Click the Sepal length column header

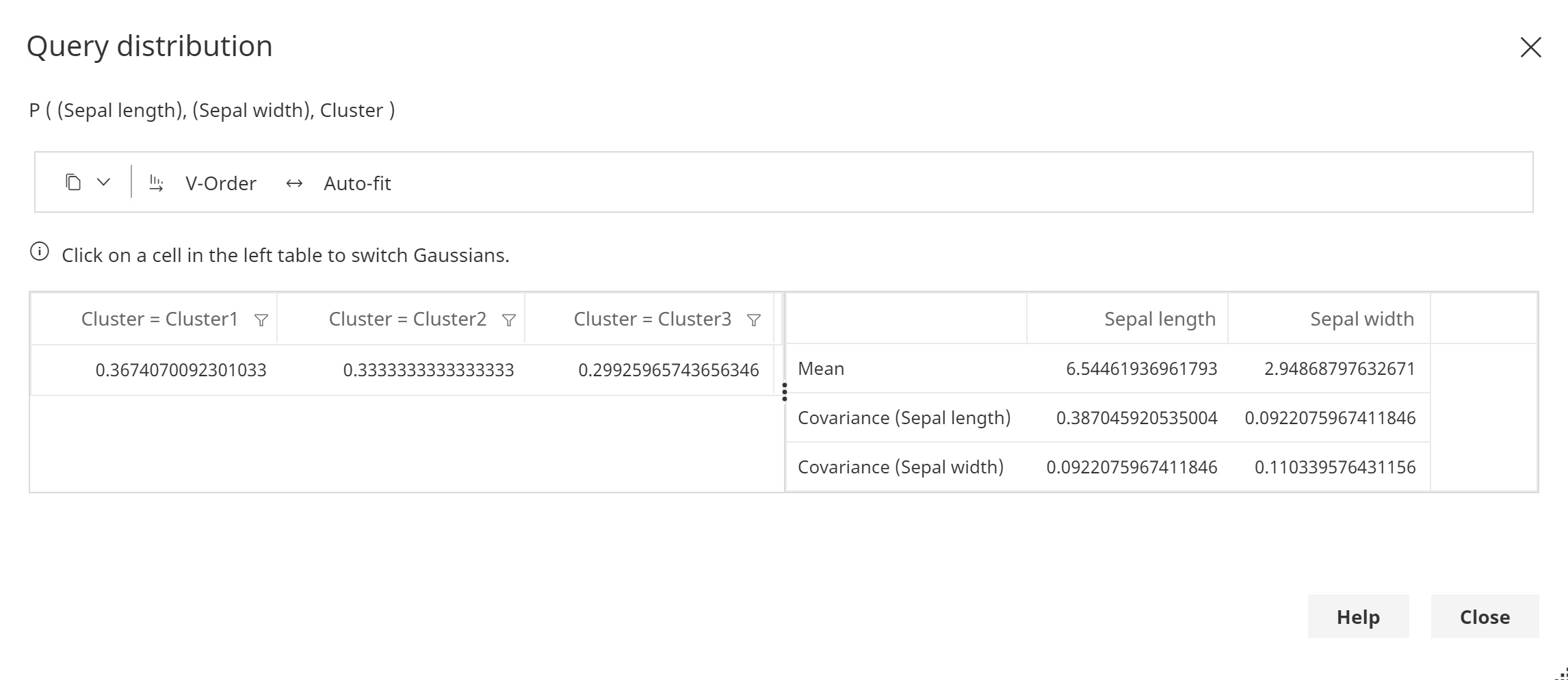[1159, 318]
